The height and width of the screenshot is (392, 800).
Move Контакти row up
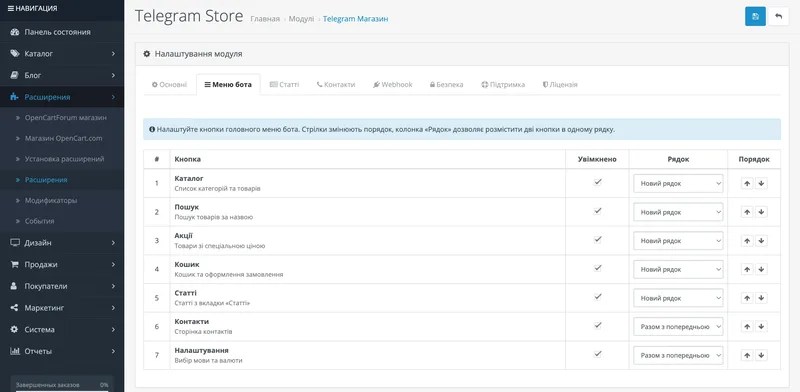[747, 326]
